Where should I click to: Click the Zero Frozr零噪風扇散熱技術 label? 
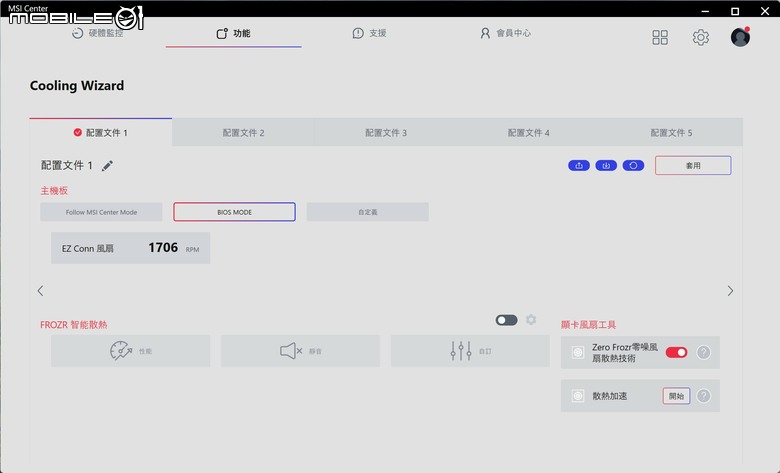pos(625,353)
